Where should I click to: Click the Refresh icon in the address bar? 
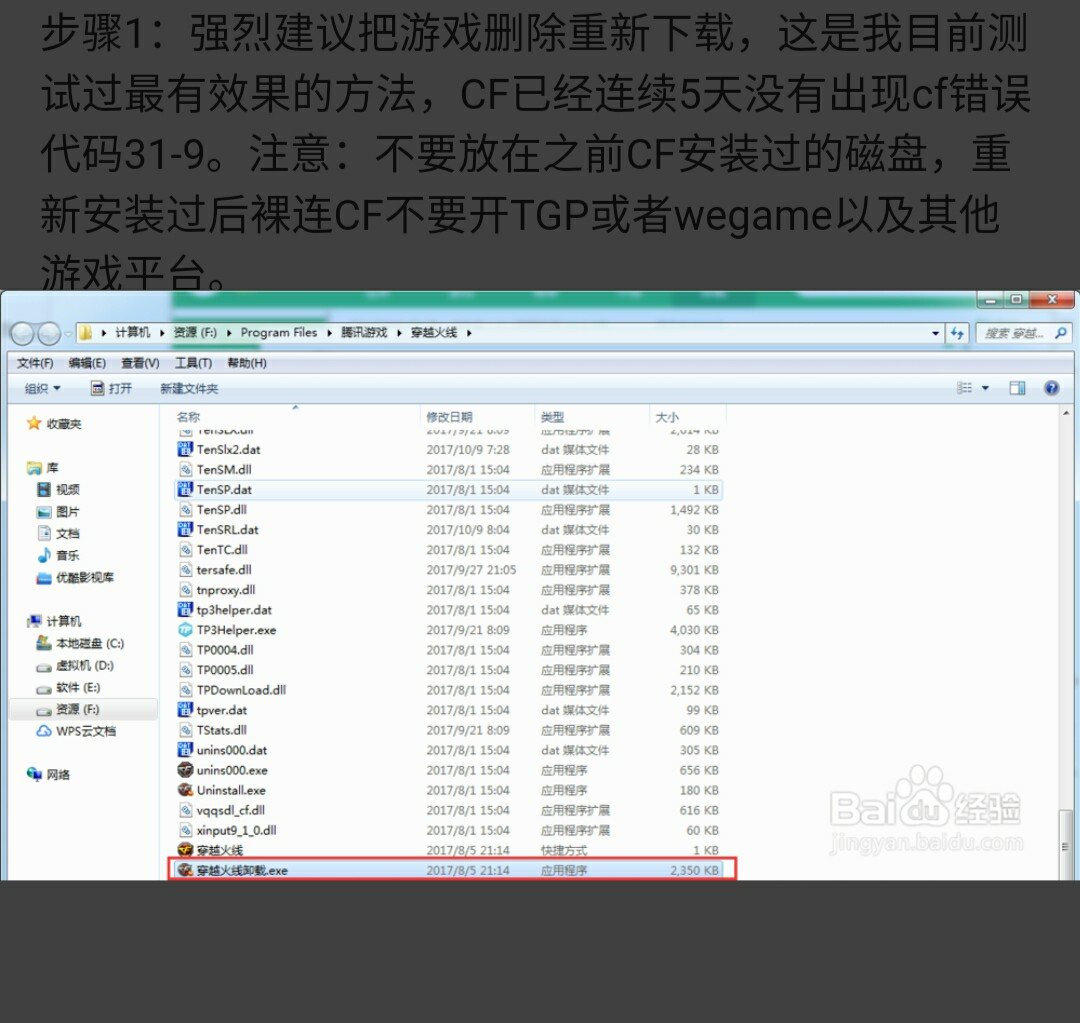tap(958, 333)
